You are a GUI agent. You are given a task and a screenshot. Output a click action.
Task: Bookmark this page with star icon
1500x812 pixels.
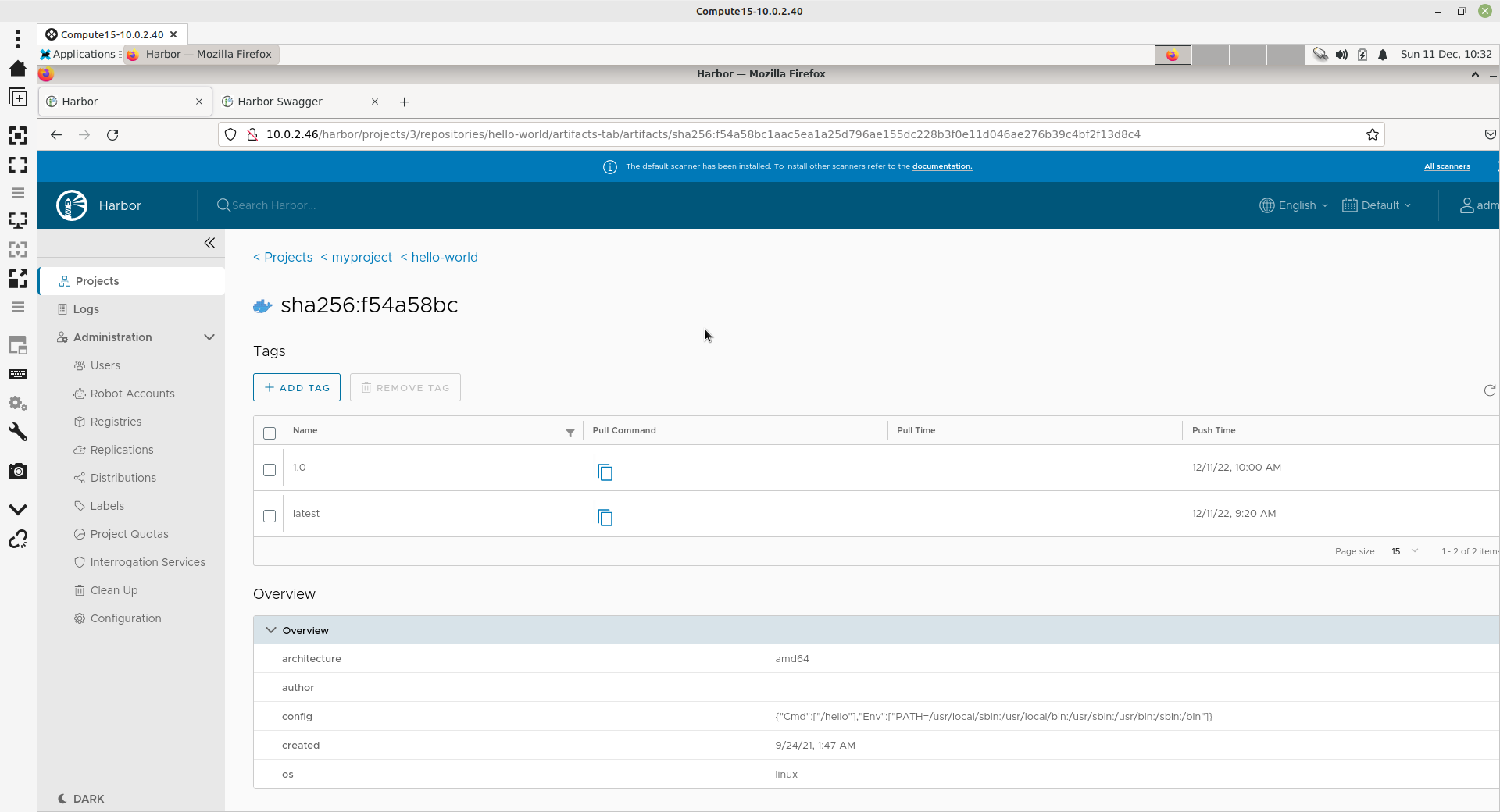[1372, 134]
